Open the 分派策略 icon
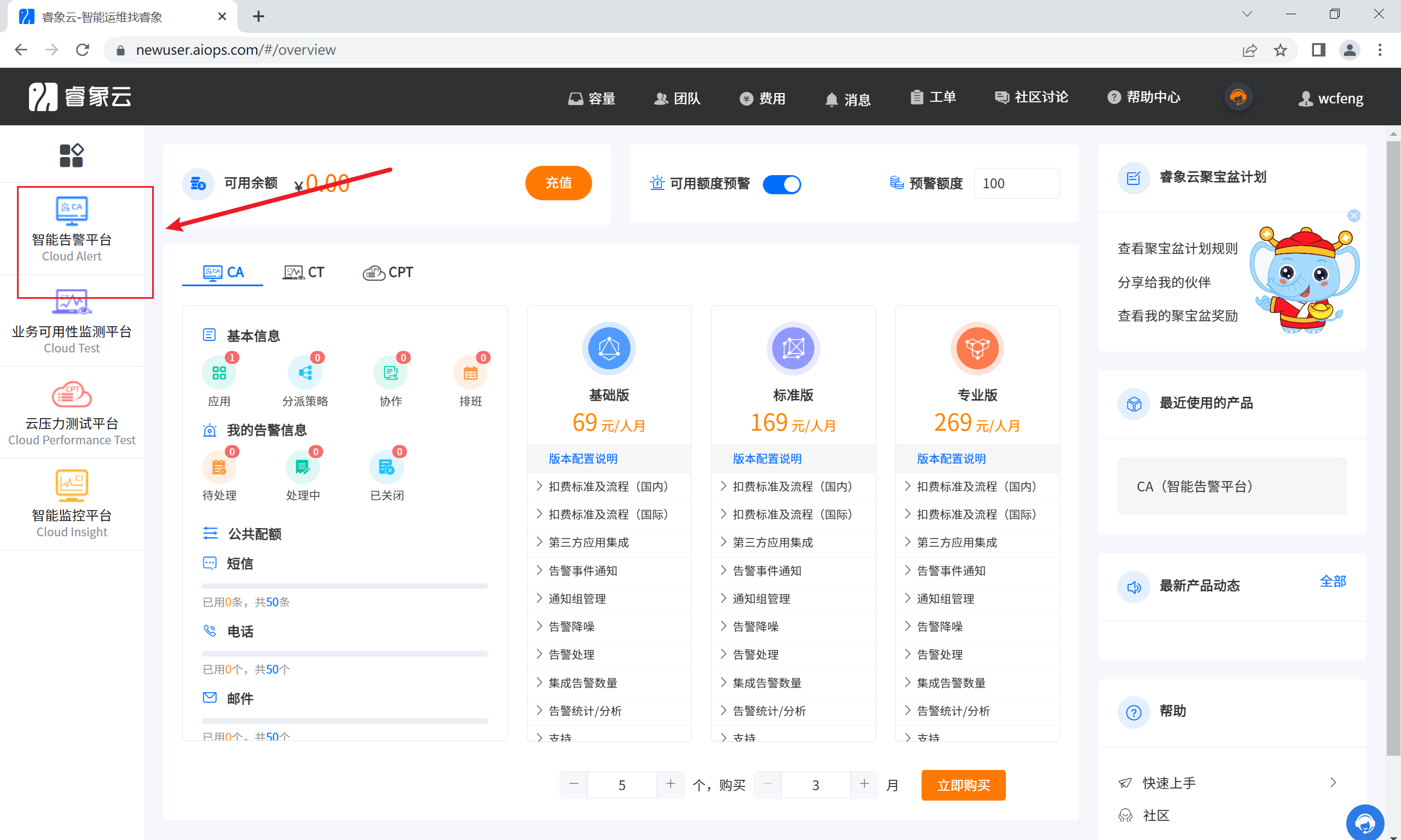This screenshot has width=1401, height=840. click(x=305, y=373)
